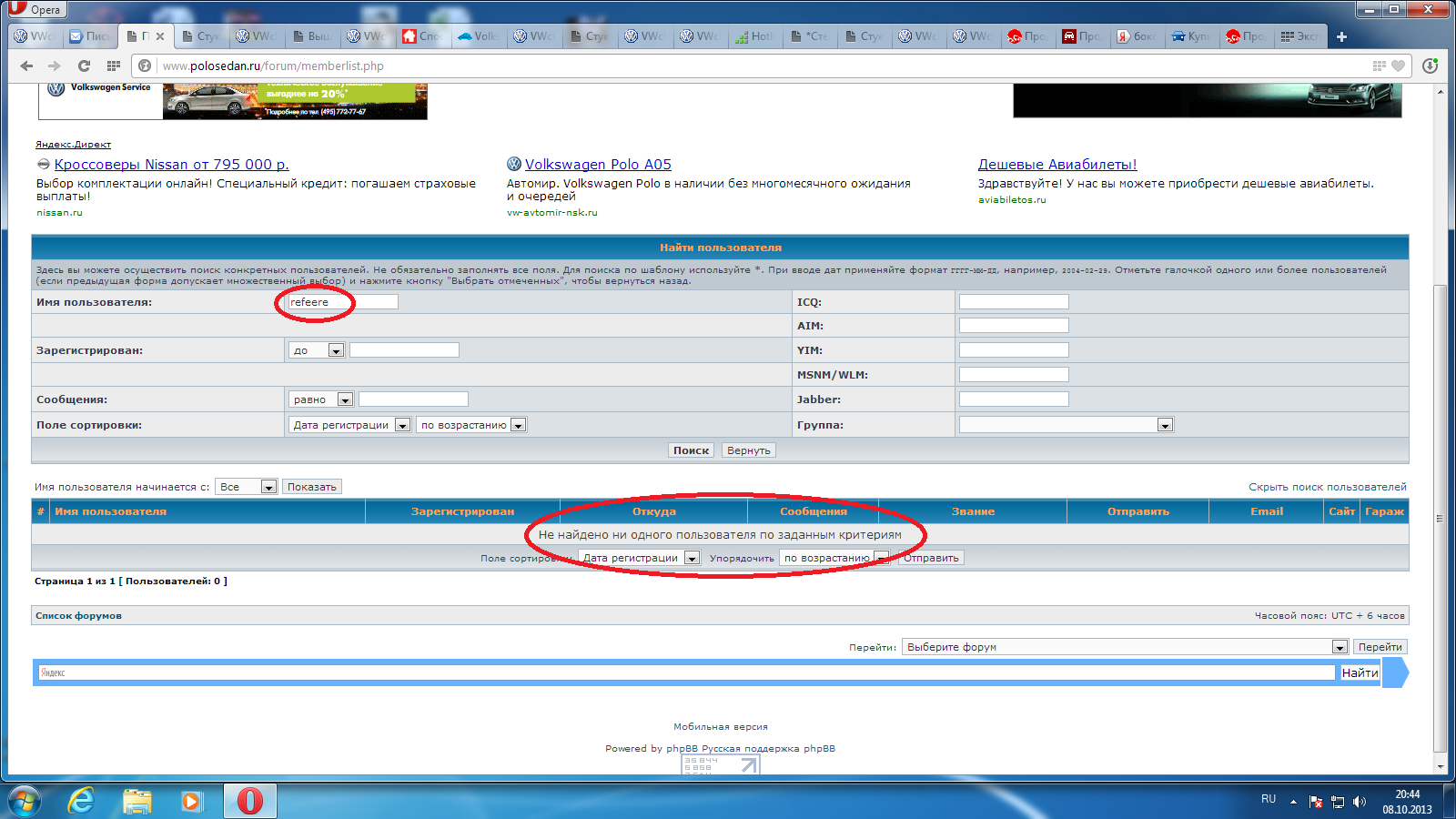Expand the "Дата регистрации" sort field dropdown

[402, 425]
